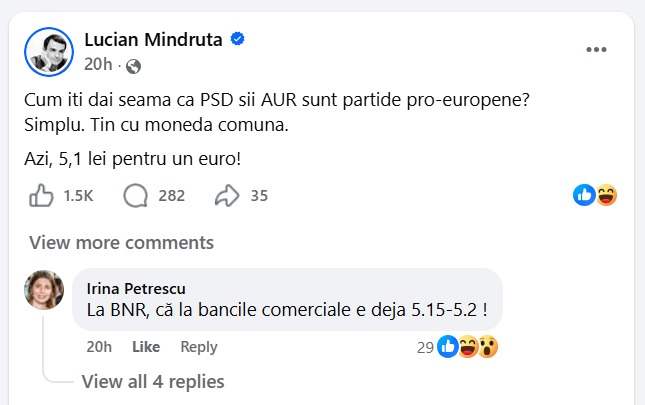The height and width of the screenshot is (405, 645).
Task: Open Irina Petrescu profile name link
Action: (x=136, y=288)
